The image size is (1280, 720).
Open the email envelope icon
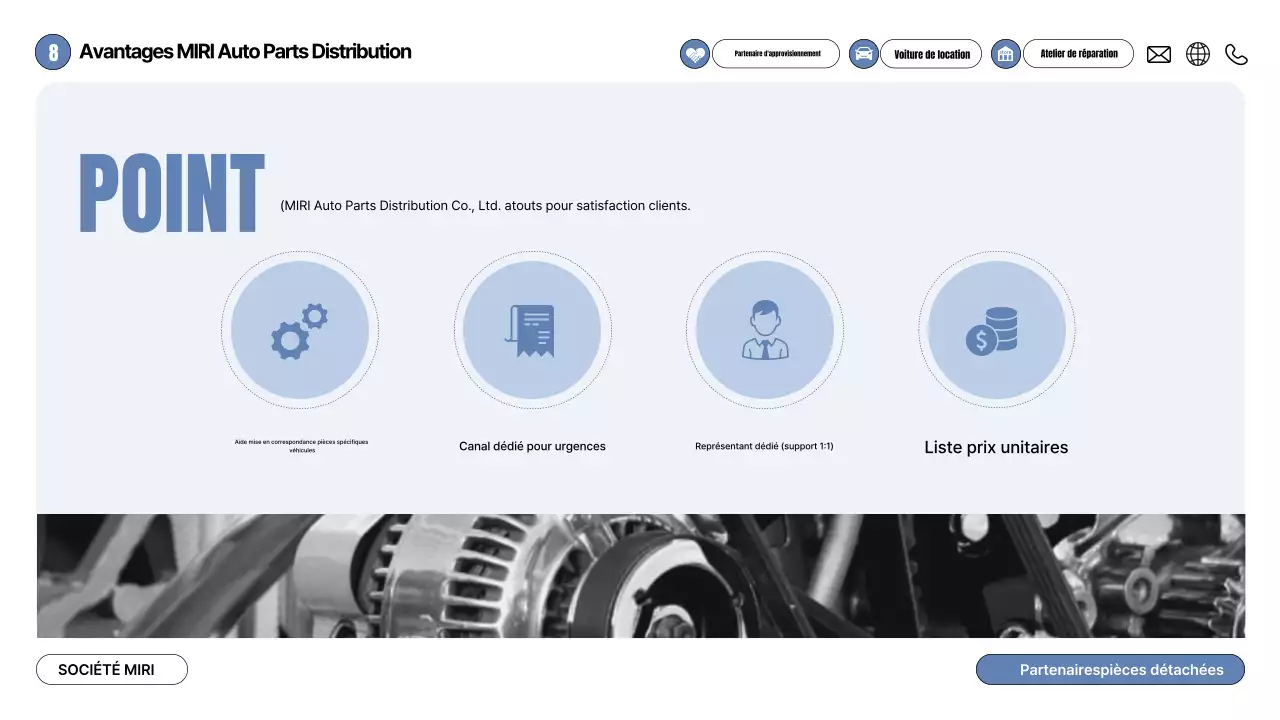click(1159, 55)
